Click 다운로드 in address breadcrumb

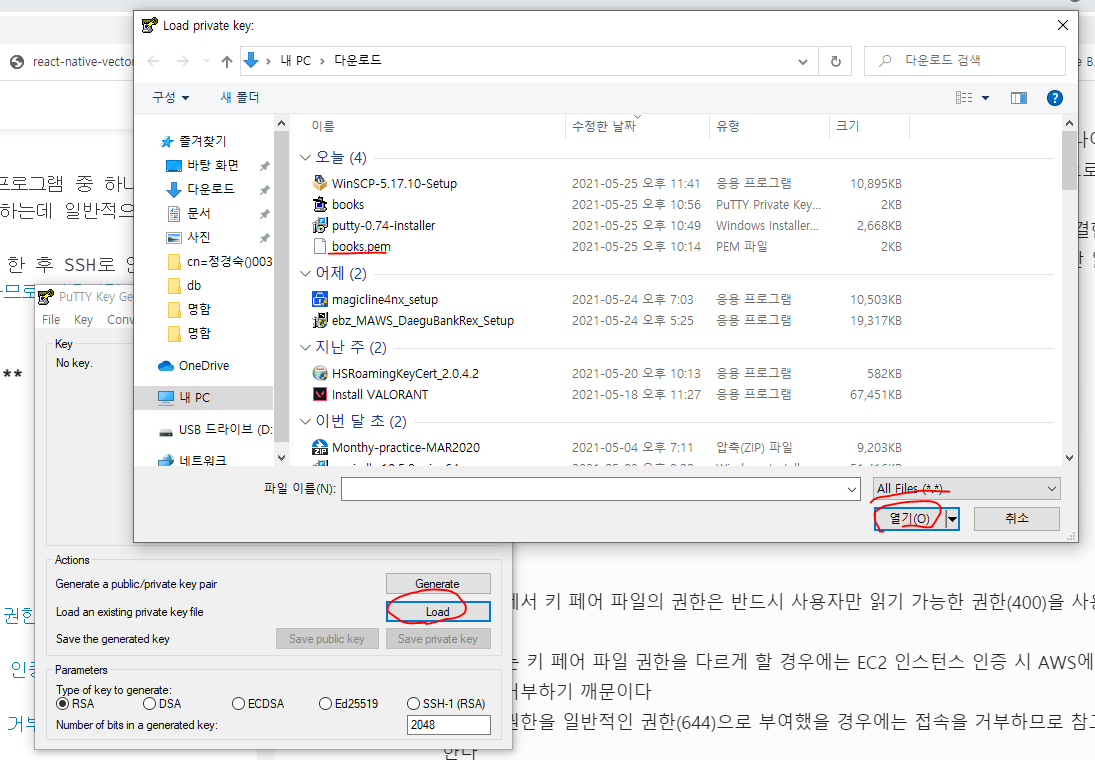click(358, 61)
